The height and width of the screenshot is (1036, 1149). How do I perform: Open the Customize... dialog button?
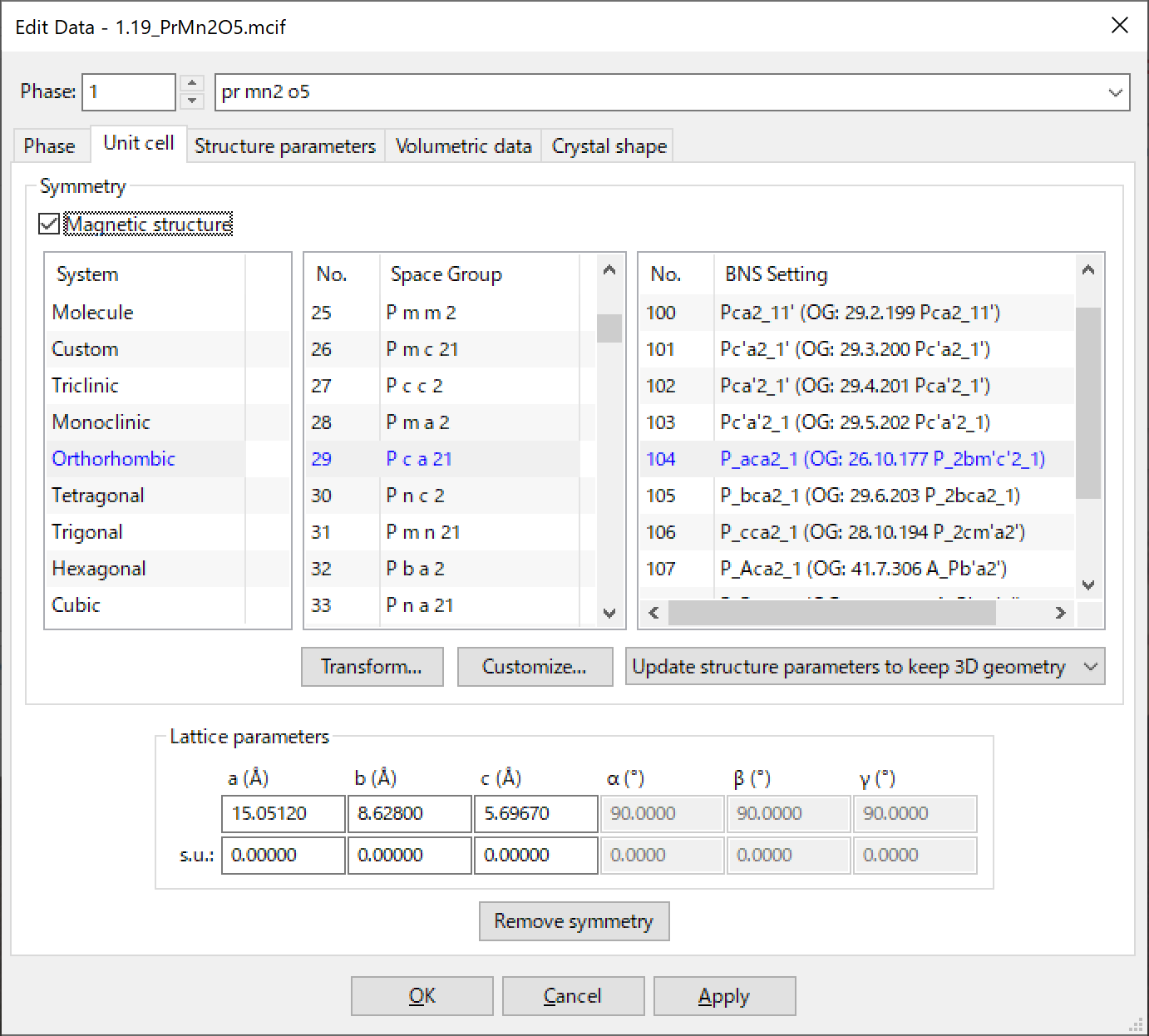pyautogui.click(x=535, y=667)
